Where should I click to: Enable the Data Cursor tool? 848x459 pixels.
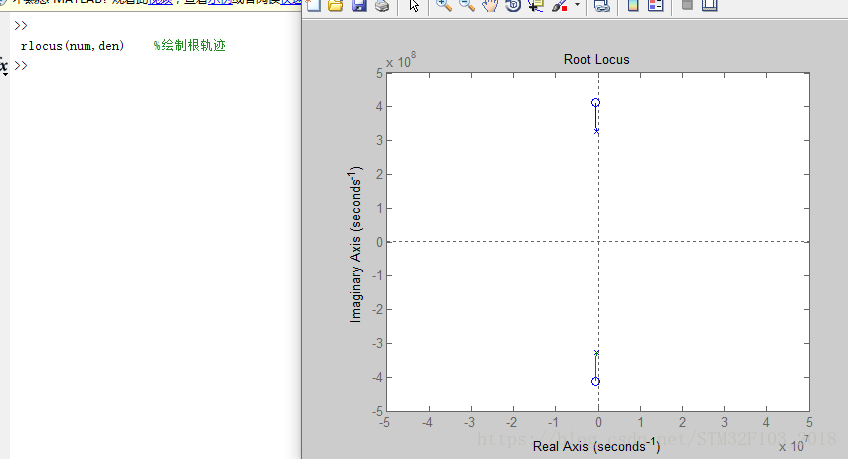[x=536, y=5]
